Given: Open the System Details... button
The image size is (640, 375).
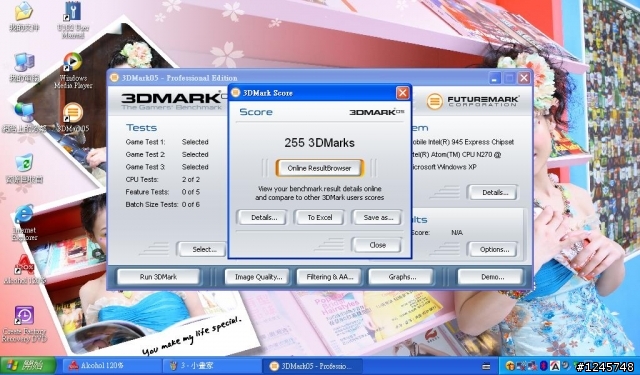Looking at the screenshot, I should pyautogui.click(x=494, y=193).
